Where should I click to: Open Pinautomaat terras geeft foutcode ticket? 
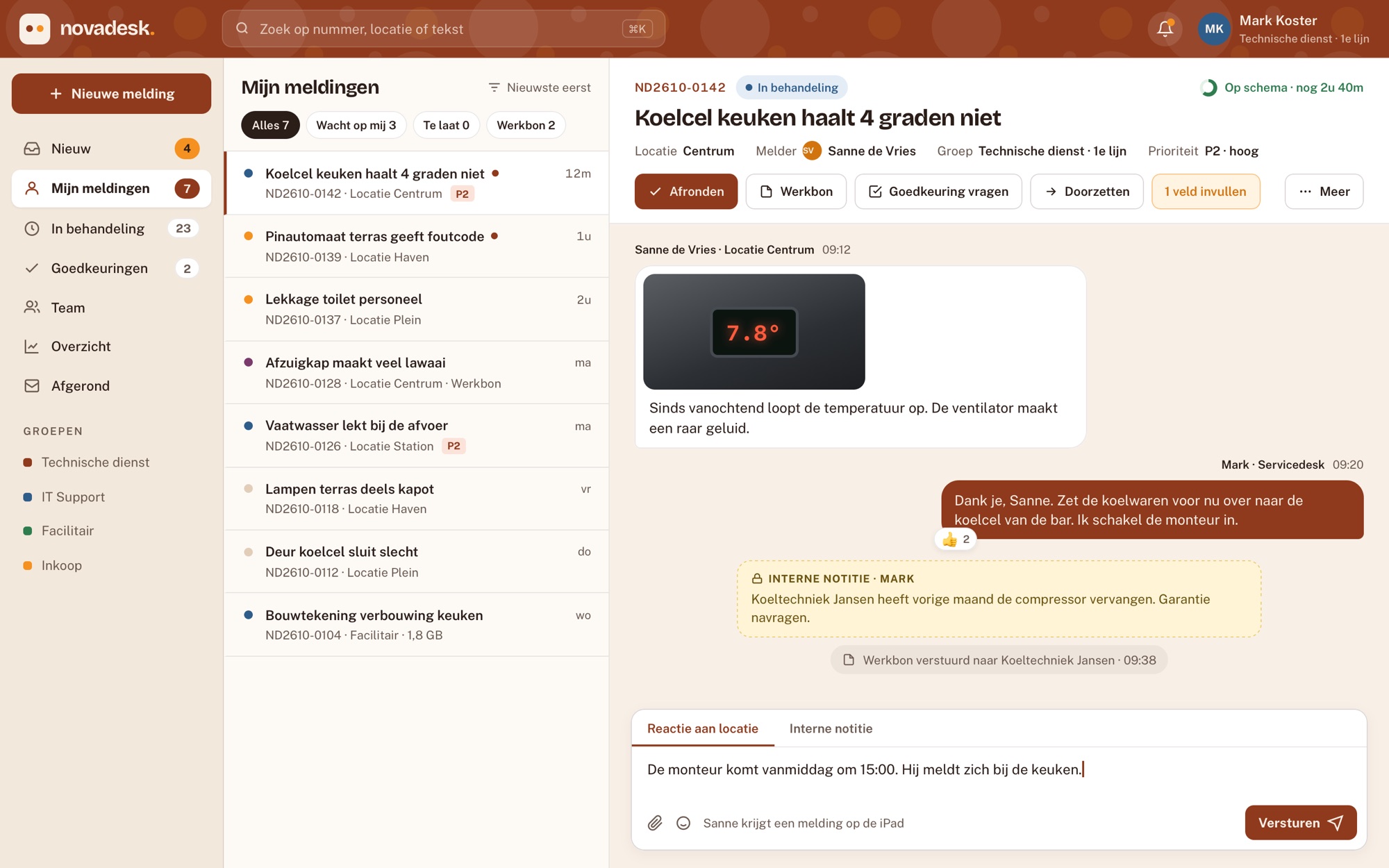pos(417,247)
